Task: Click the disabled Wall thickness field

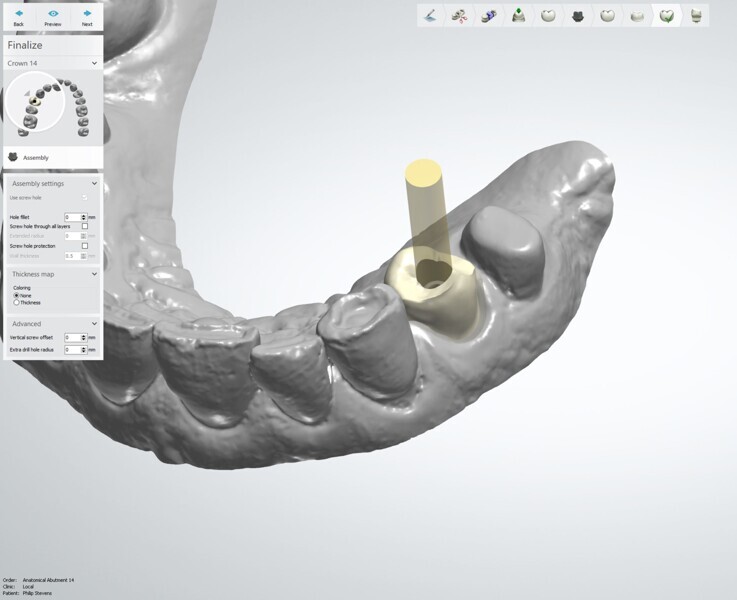Action: pos(76,256)
